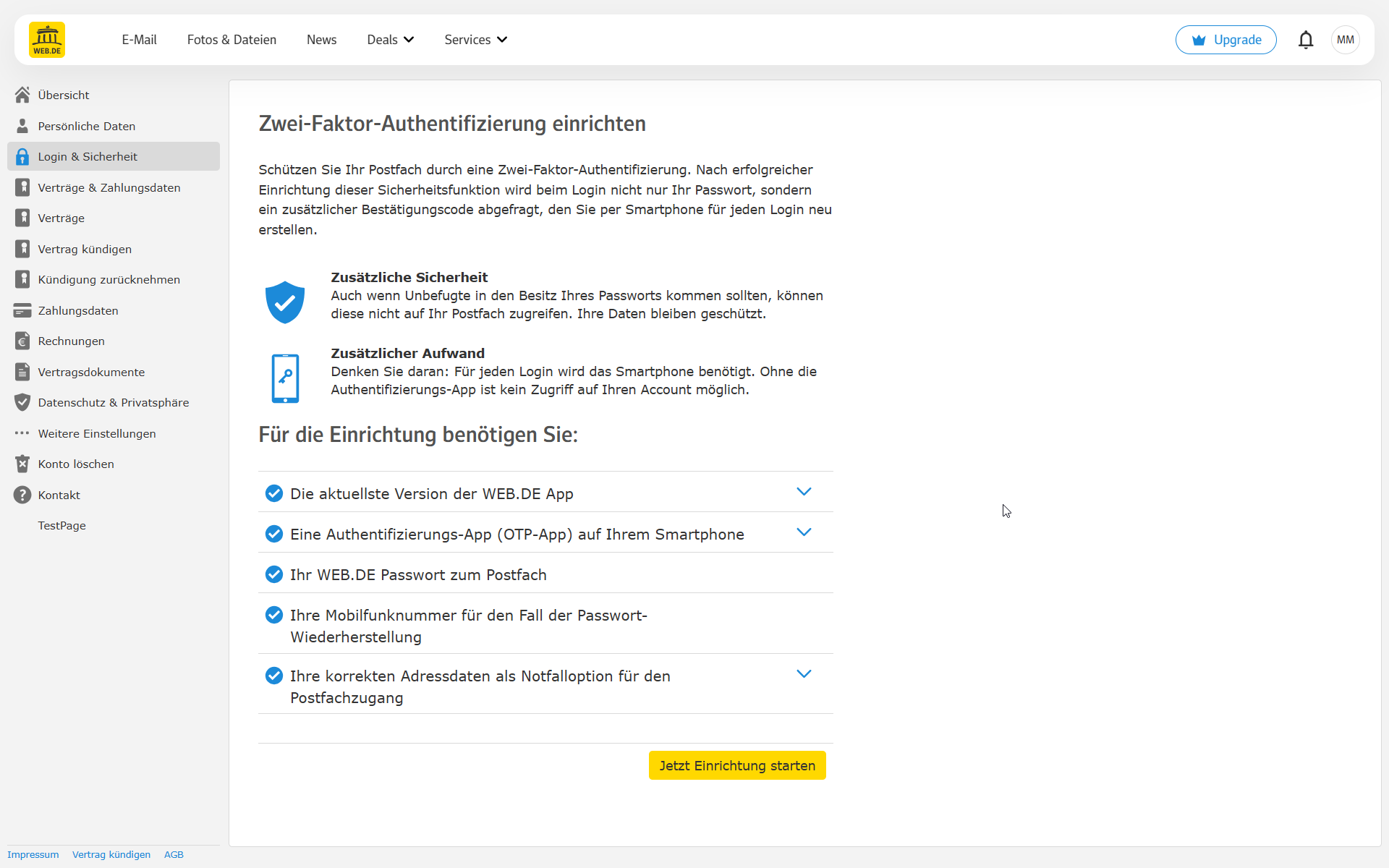Click checkmark beside WEB.DE App version item
This screenshot has height=868, width=1389.
coord(274,493)
